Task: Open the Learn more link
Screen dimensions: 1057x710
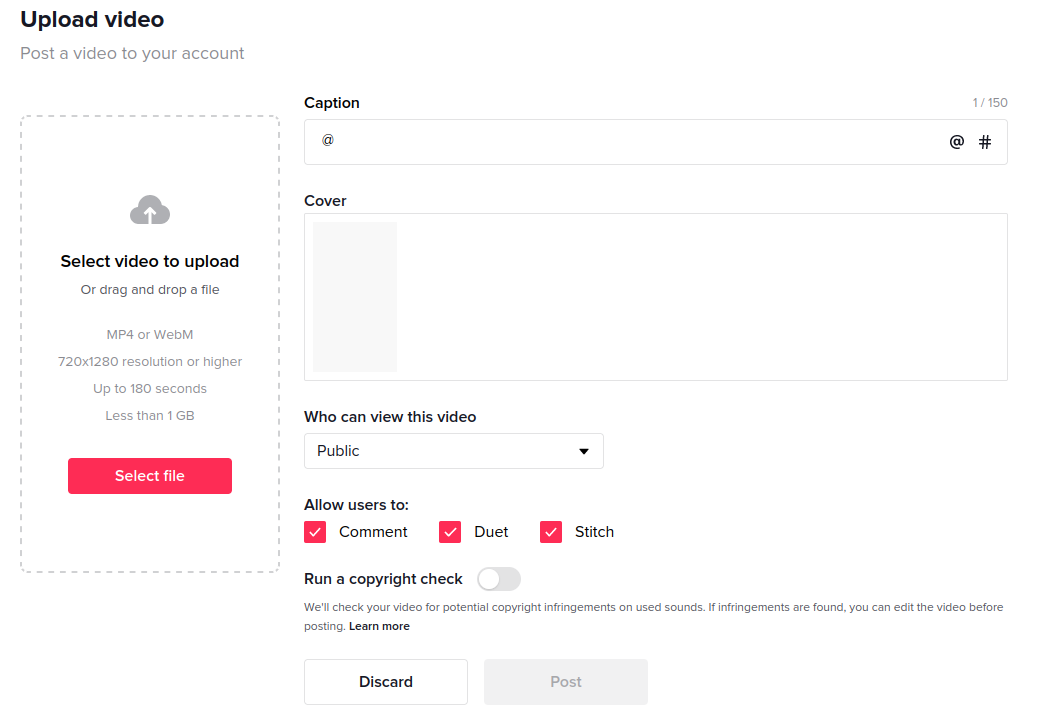Action: coord(379,626)
